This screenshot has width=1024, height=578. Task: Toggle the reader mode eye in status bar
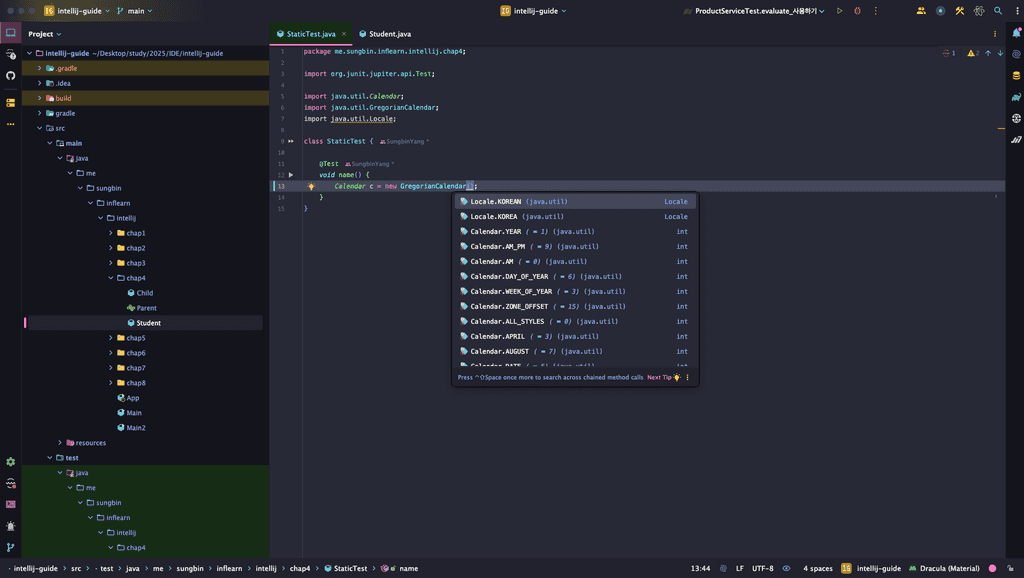click(786, 568)
